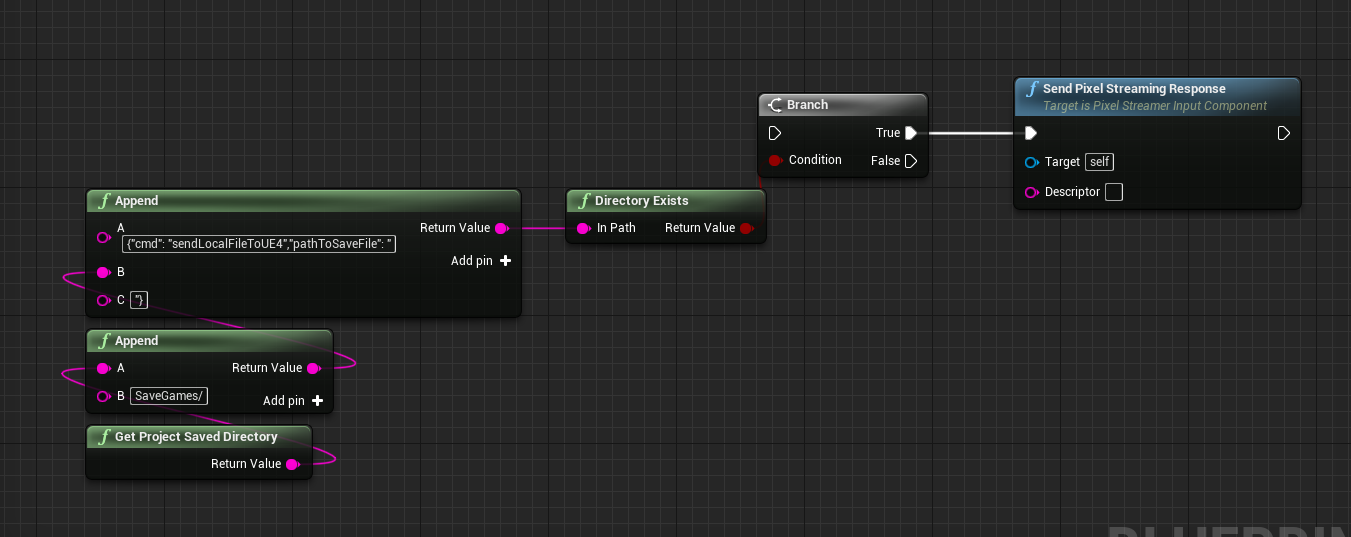
Task: Click pin B on the lower Append node
Action: pos(104,396)
